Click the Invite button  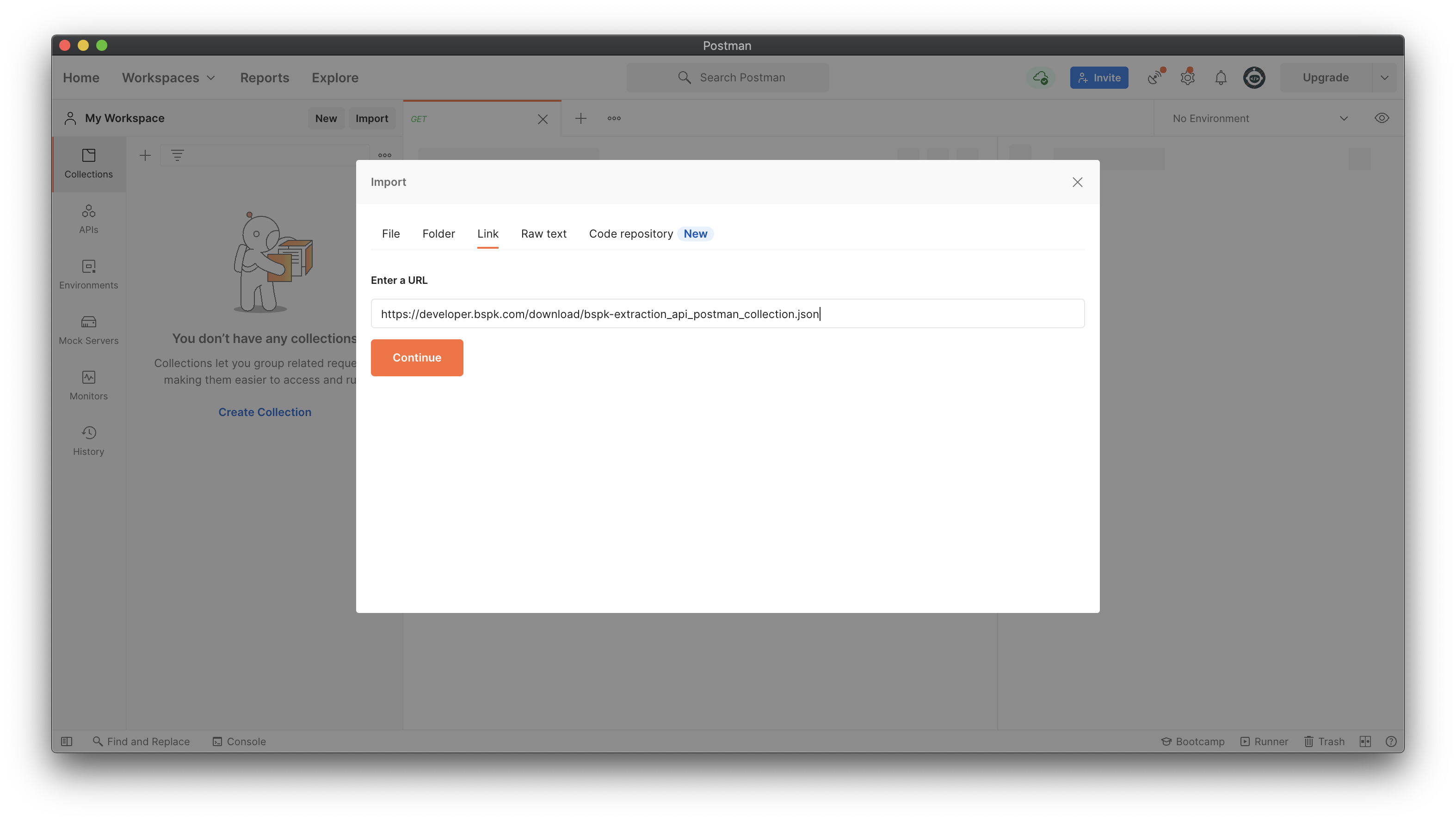1099,77
